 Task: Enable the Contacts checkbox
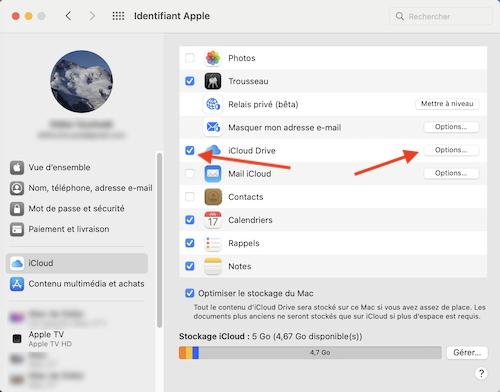click(x=190, y=197)
